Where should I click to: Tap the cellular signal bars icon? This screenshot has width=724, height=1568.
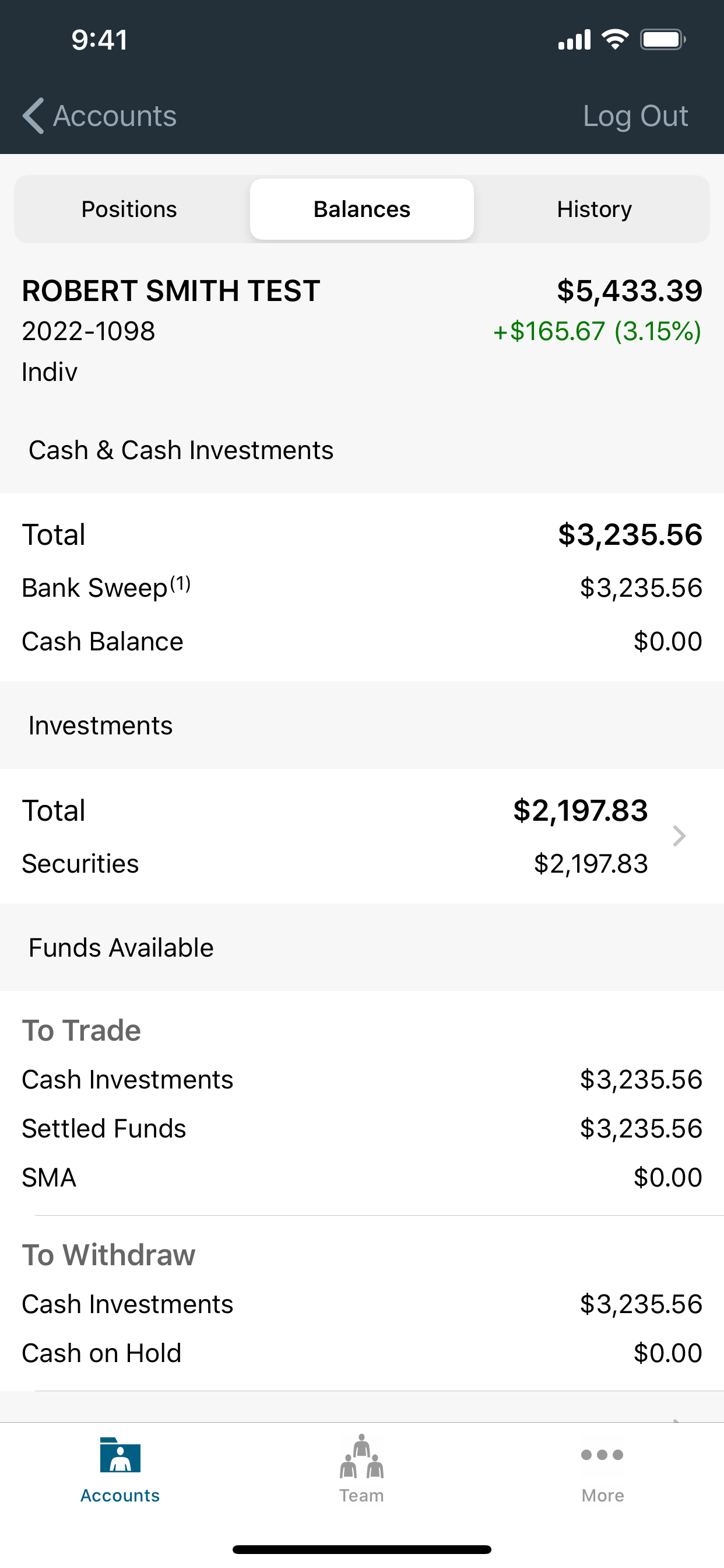574,40
